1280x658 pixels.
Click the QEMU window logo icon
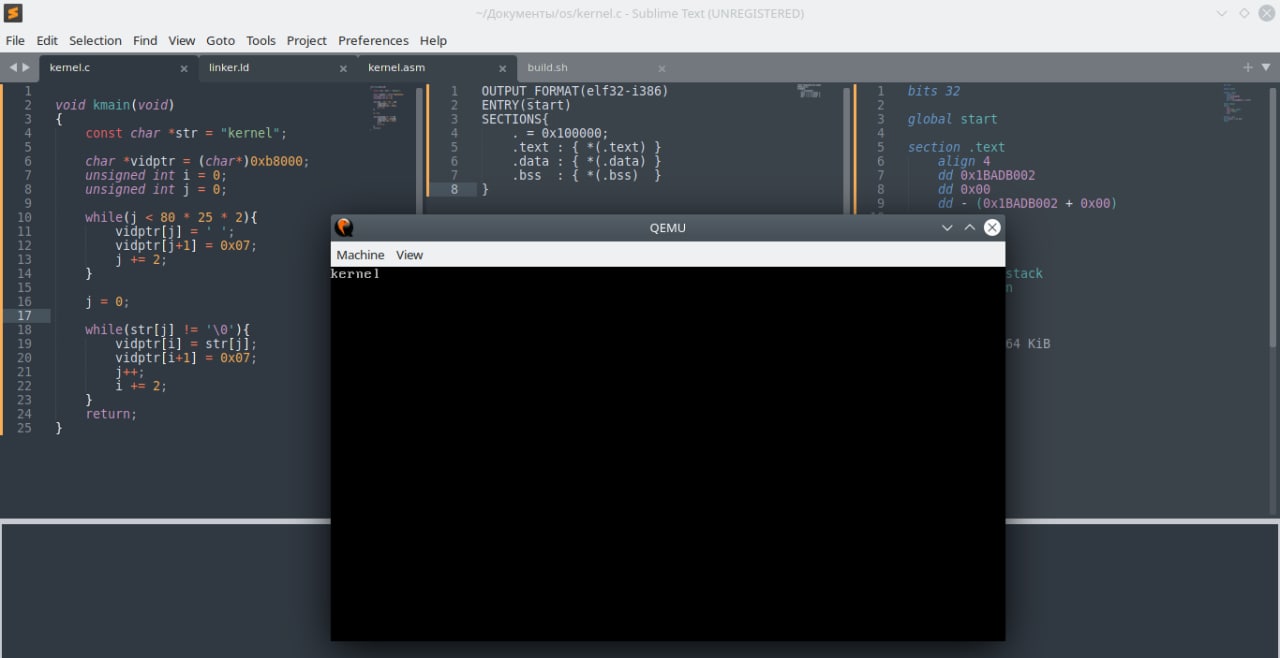coord(344,227)
